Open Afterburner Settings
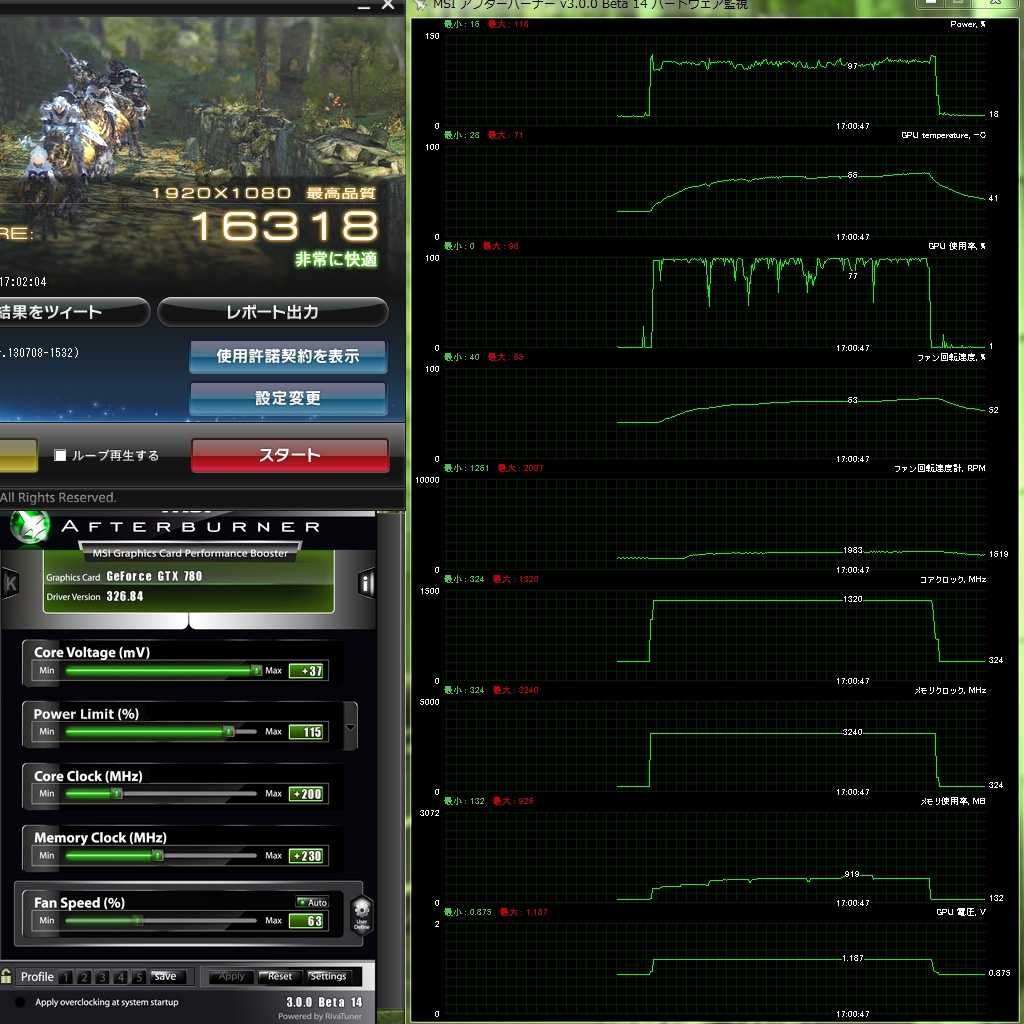The image size is (1024, 1024). point(328,976)
